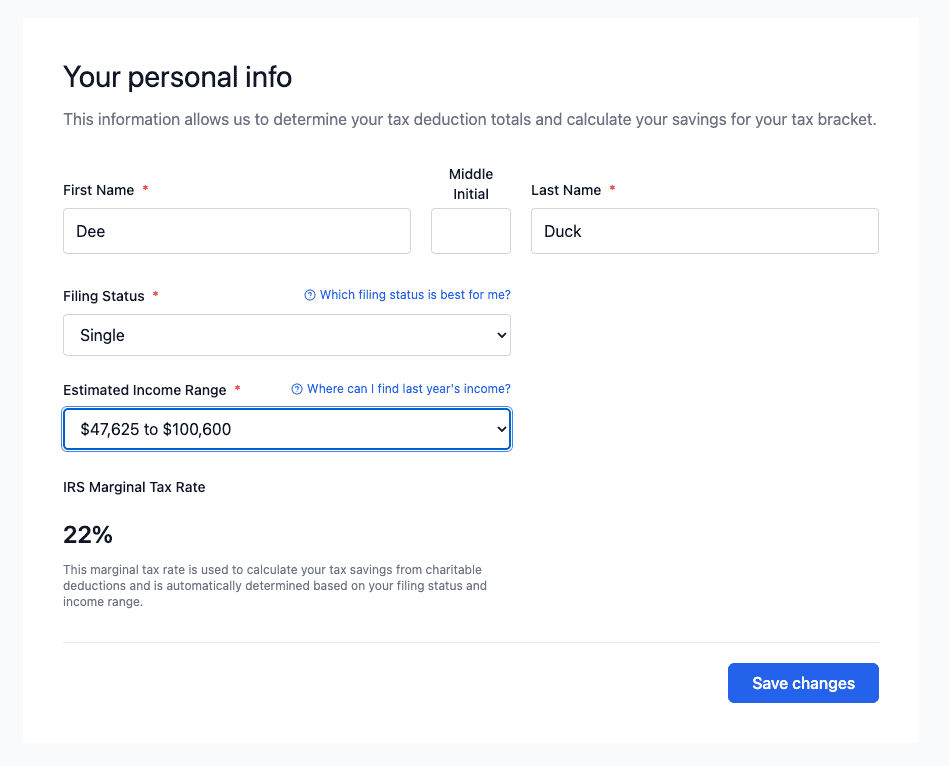Focus the Last Name field containing Duck

[705, 231]
